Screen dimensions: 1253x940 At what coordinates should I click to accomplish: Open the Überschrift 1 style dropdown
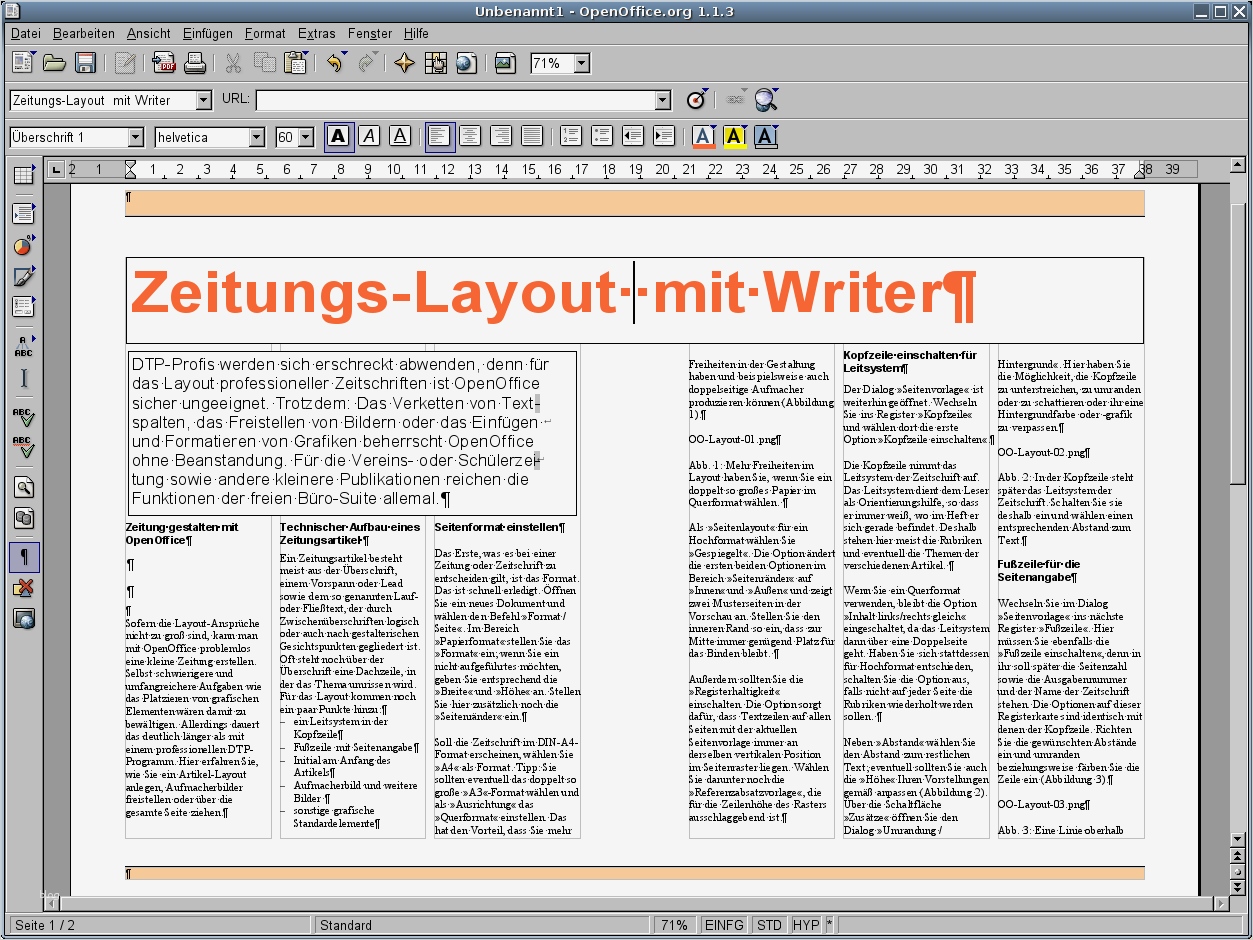coord(137,136)
